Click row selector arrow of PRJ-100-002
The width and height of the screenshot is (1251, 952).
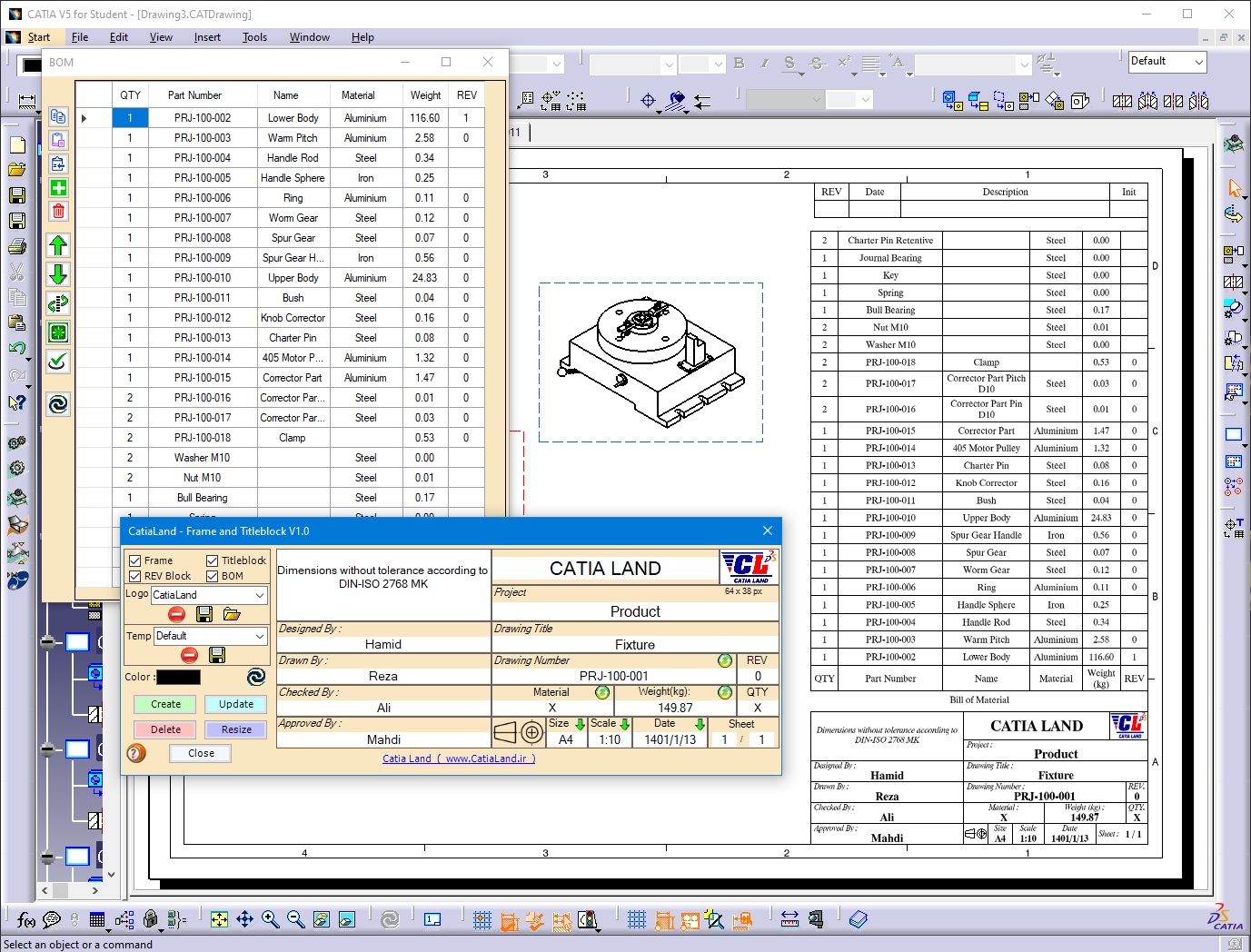tap(84, 118)
